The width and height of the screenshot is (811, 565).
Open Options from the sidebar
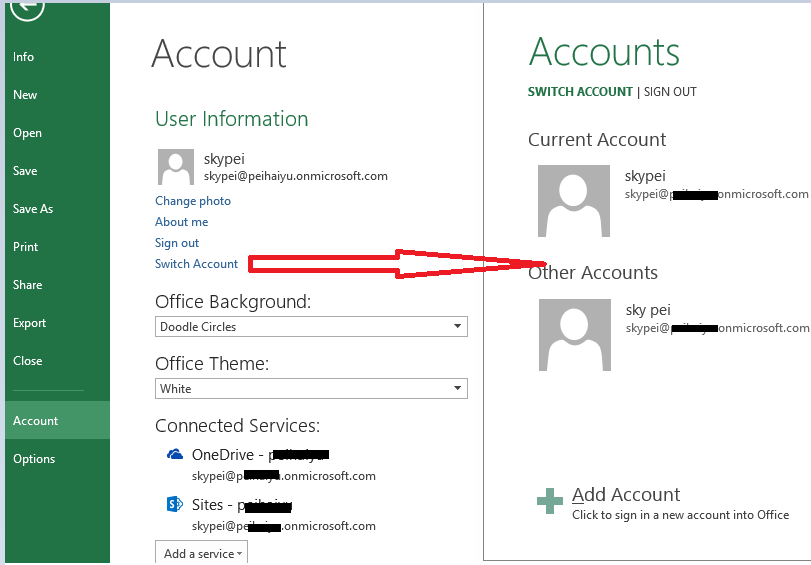(57, 459)
